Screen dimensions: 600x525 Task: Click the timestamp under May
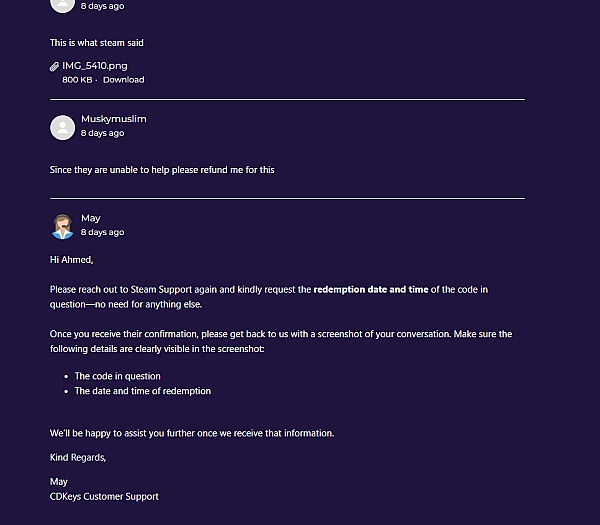pos(102,232)
